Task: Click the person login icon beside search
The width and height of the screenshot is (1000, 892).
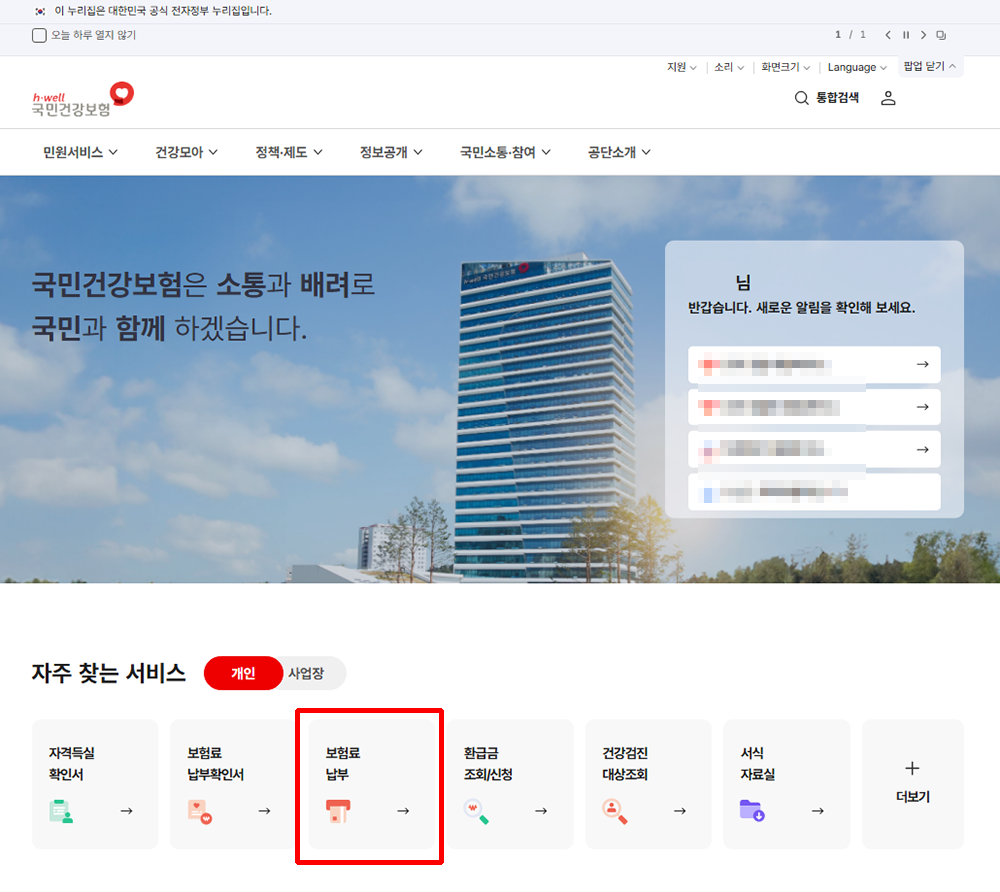Action: click(888, 98)
